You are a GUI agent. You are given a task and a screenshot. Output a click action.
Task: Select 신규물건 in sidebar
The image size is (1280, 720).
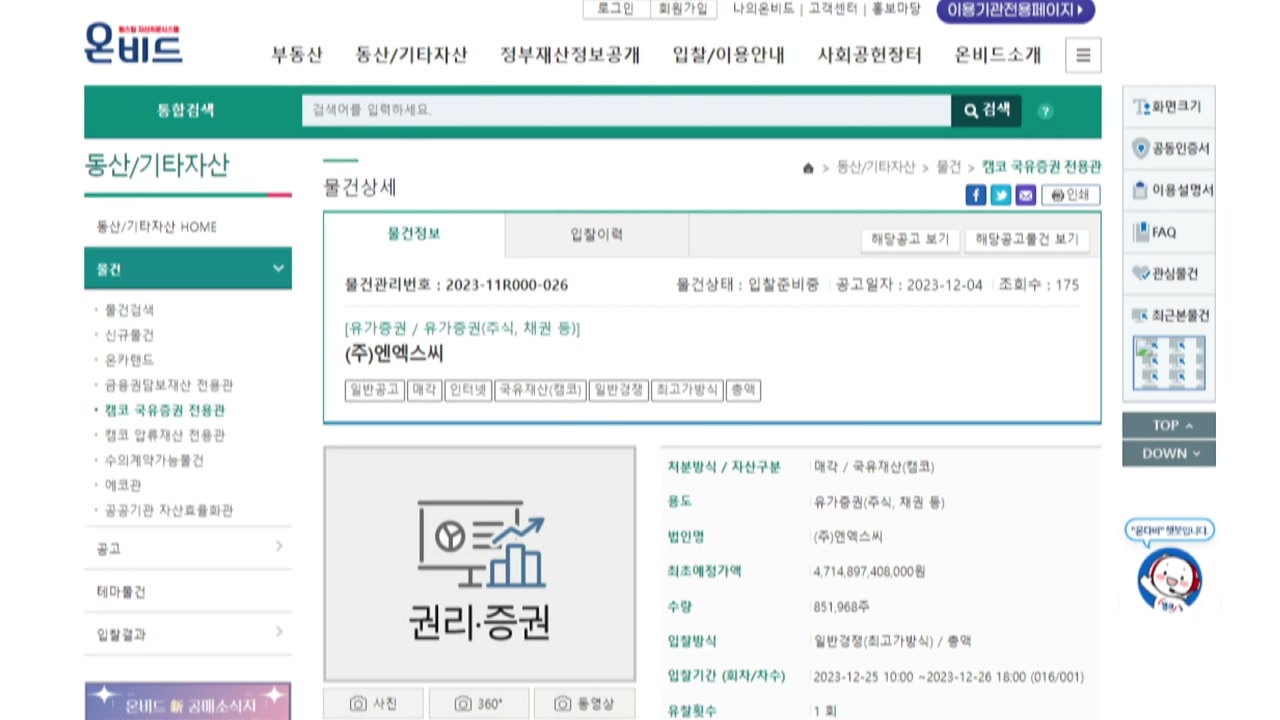129,335
